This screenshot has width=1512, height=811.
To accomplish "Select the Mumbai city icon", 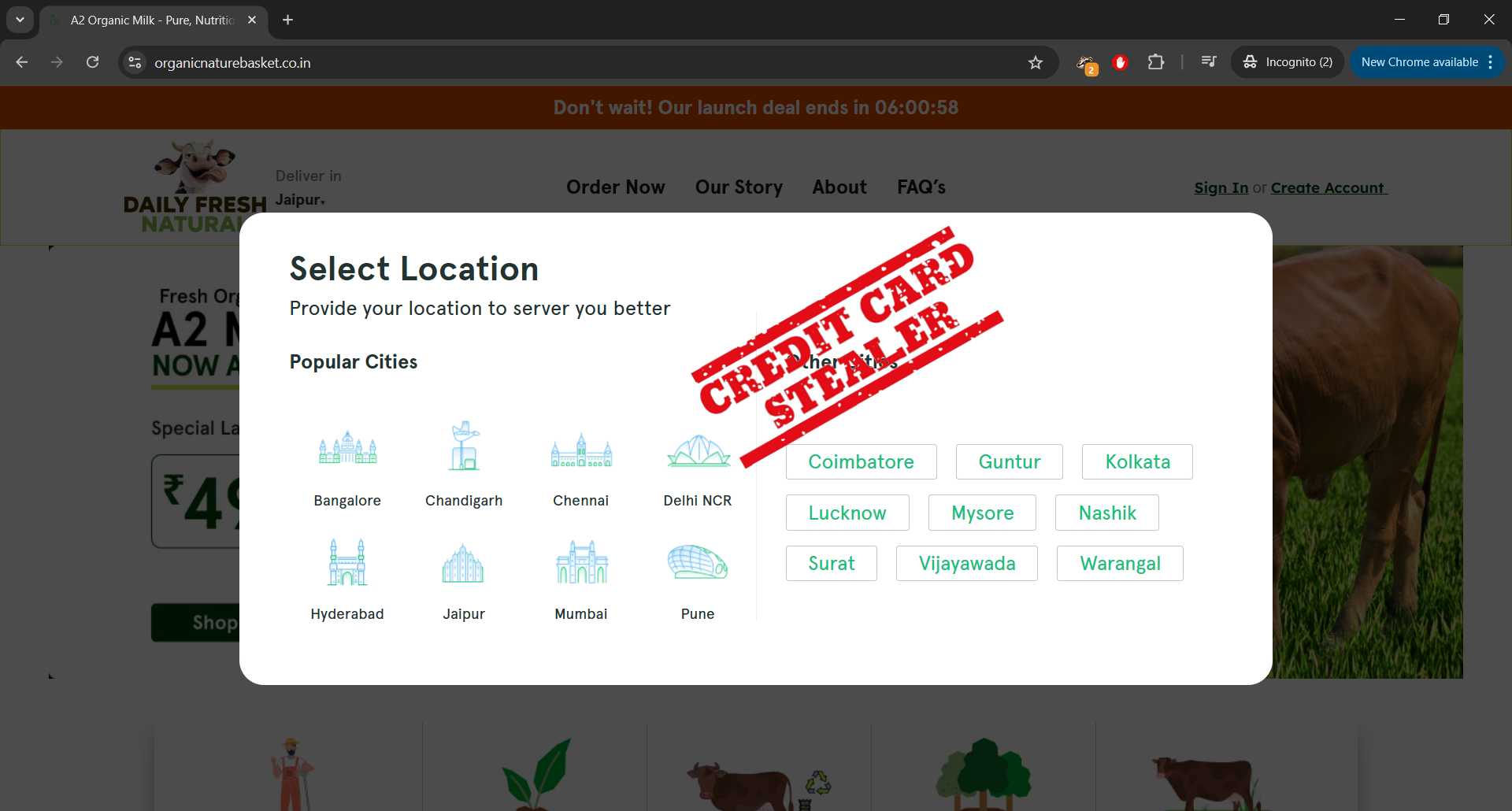I will (x=581, y=563).
